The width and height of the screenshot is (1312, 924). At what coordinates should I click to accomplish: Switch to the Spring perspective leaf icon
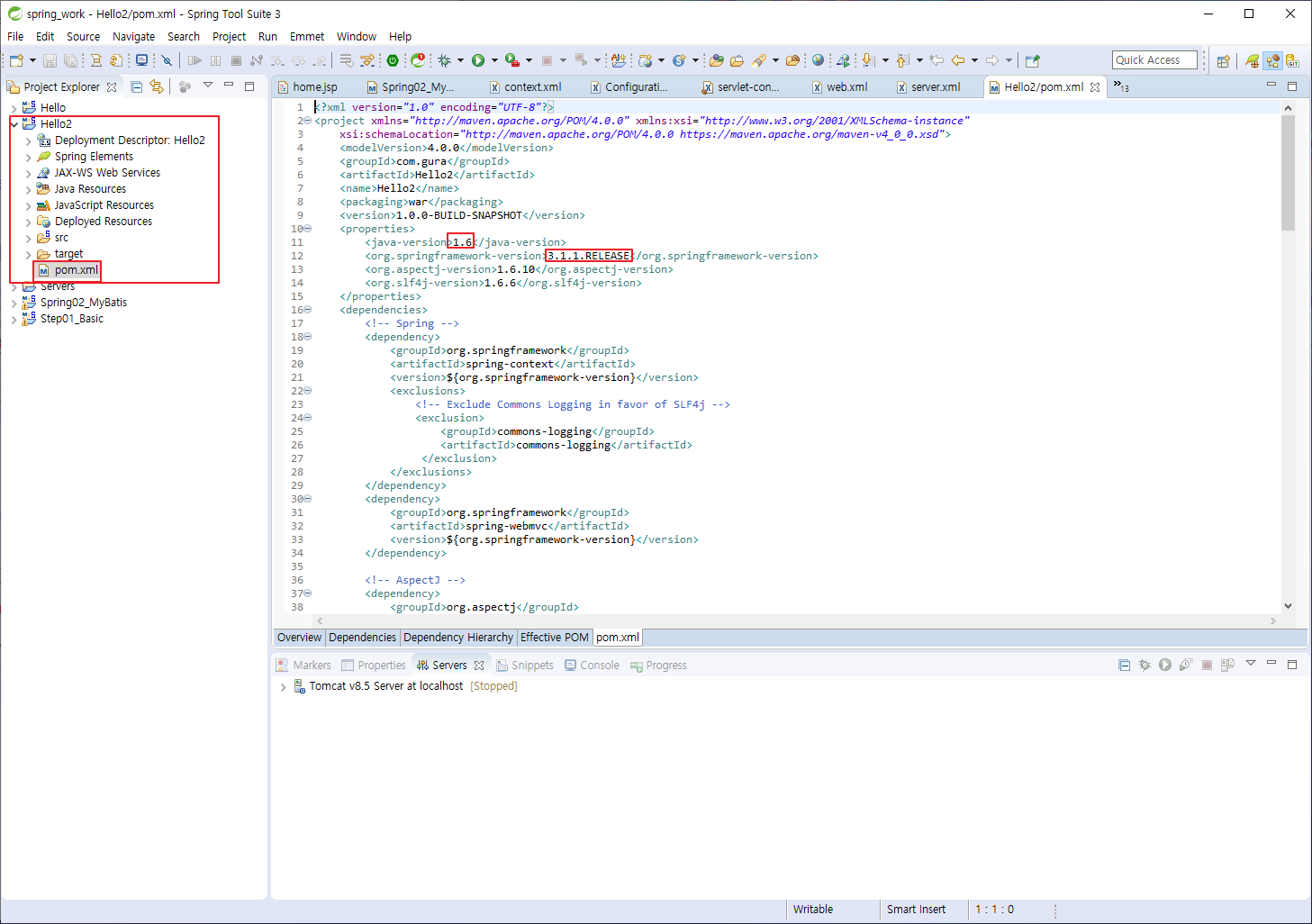(x=1252, y=60)
